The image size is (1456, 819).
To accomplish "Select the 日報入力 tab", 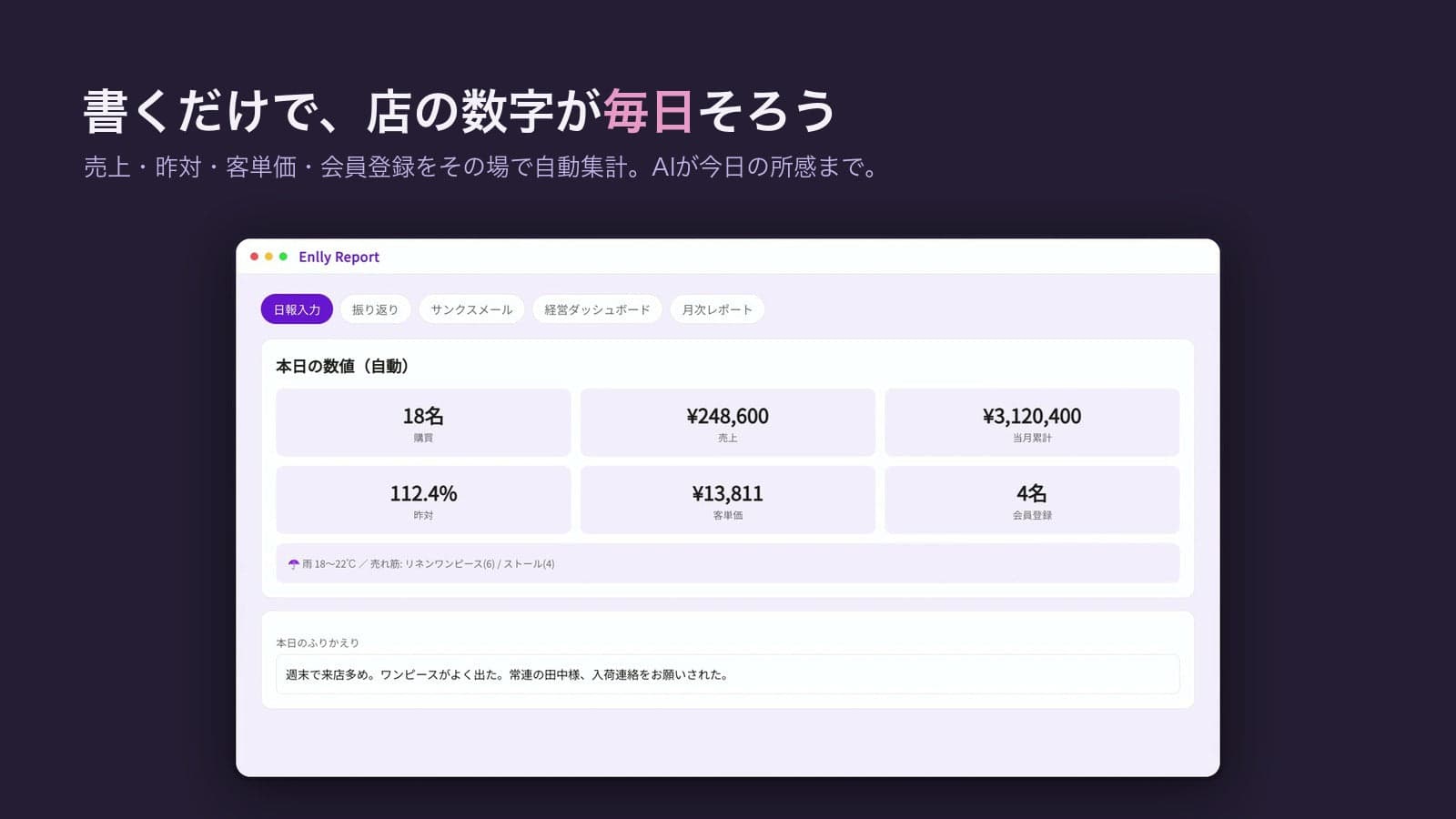I will [x=297, y=309].
